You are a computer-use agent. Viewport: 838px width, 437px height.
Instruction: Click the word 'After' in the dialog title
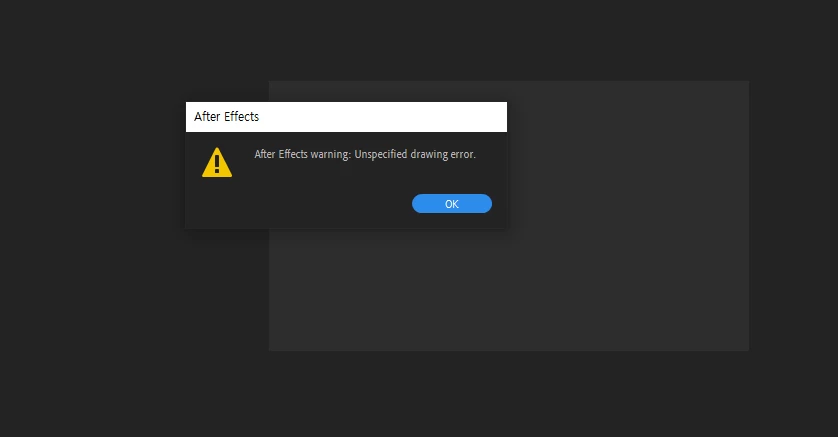(x=207, y=116)
